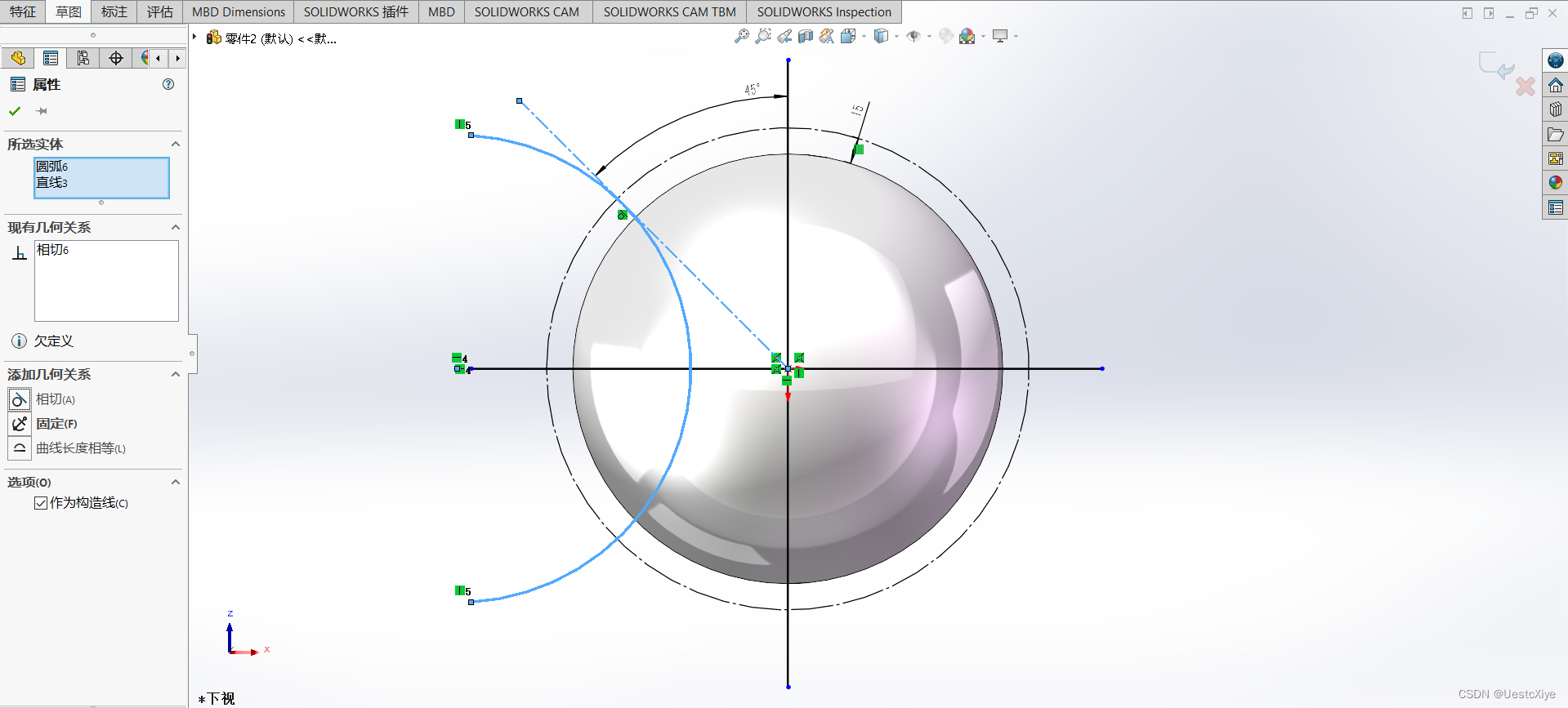The image size is (1568, 708).
Task: Confirm properties with the green checkmark
Action: click(x=15, y=111)
